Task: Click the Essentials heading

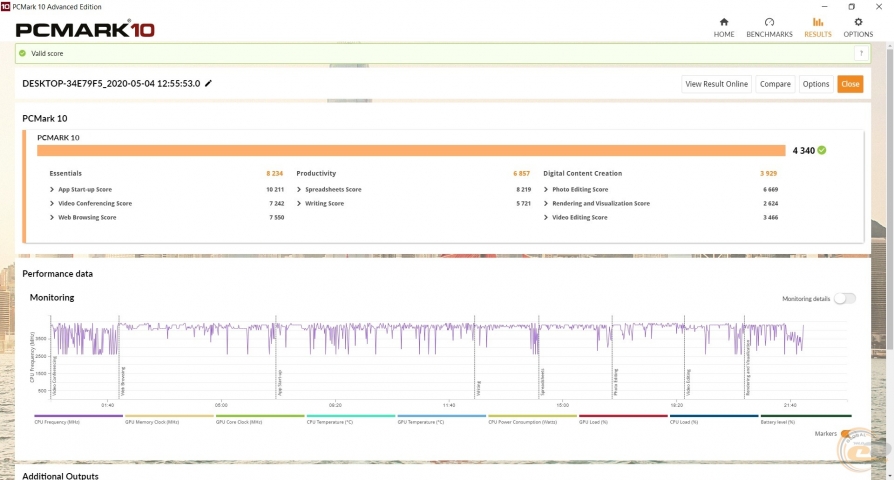Action: point(66,173)
